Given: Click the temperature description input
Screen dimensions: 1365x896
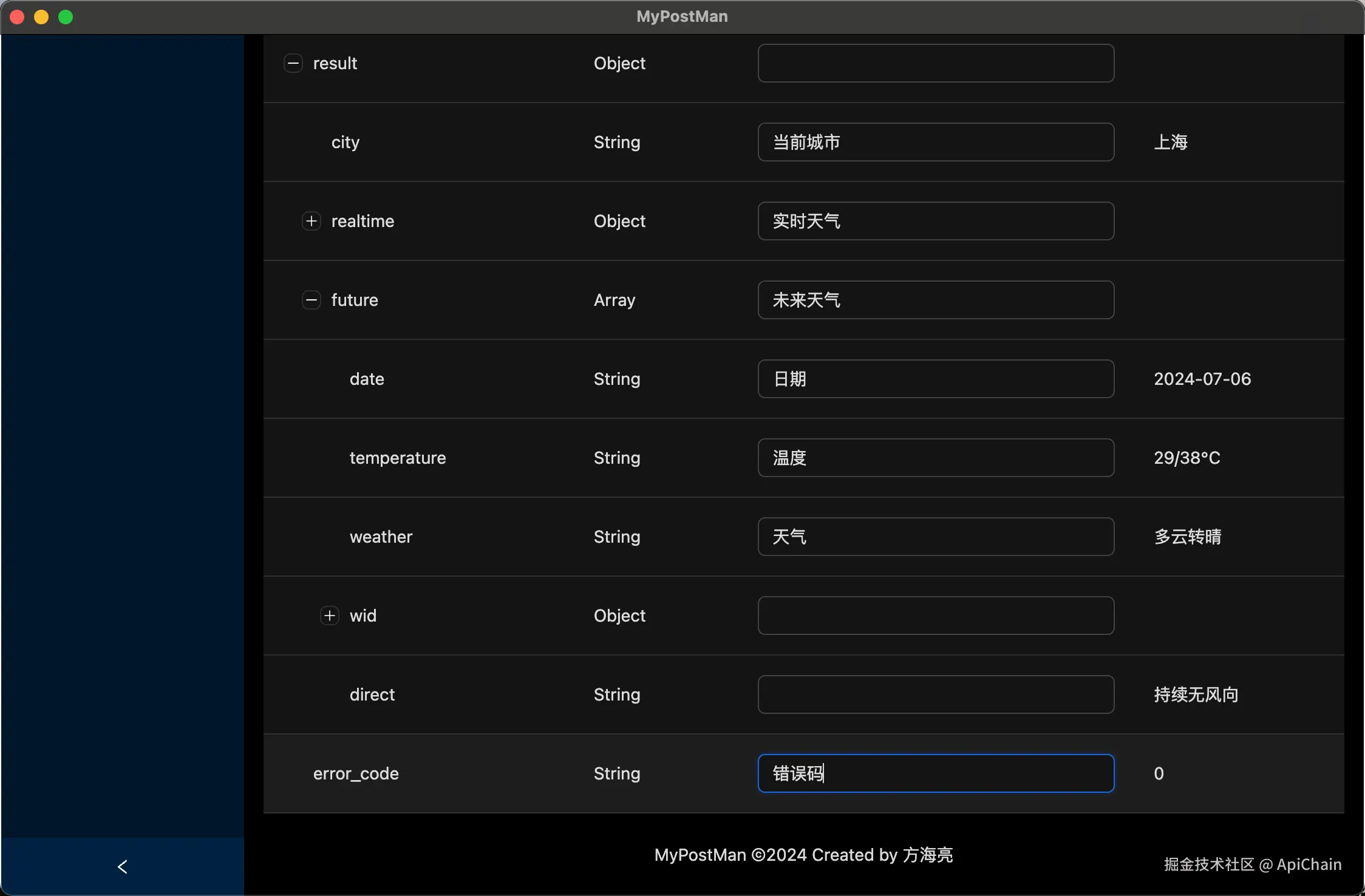Looking at the screenshot, I should coord(935,458).
